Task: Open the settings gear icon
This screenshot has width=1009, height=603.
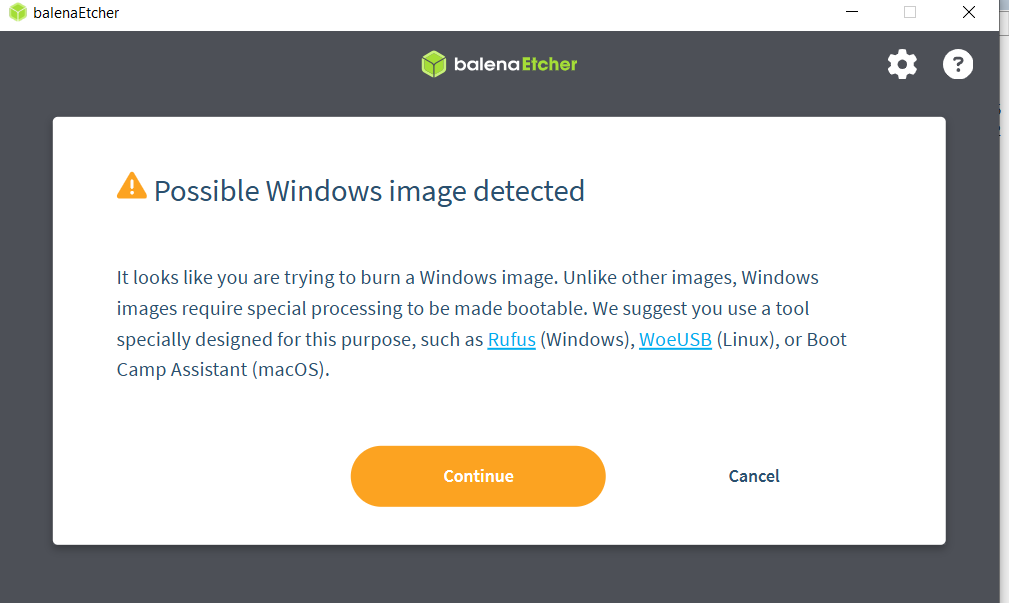Action: pos(902,65)
